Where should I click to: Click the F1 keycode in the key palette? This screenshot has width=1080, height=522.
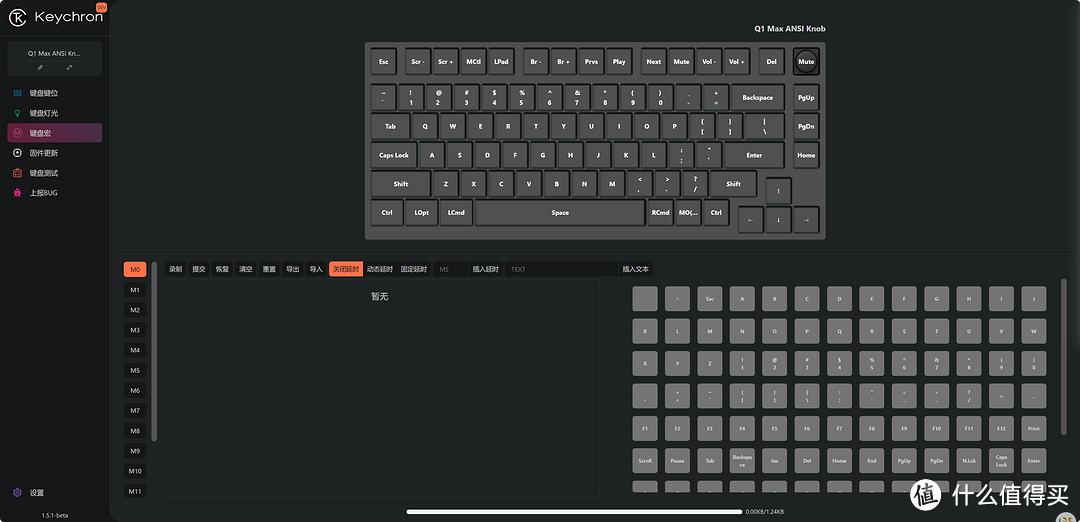pyautogui.click(x=645, y=428)
